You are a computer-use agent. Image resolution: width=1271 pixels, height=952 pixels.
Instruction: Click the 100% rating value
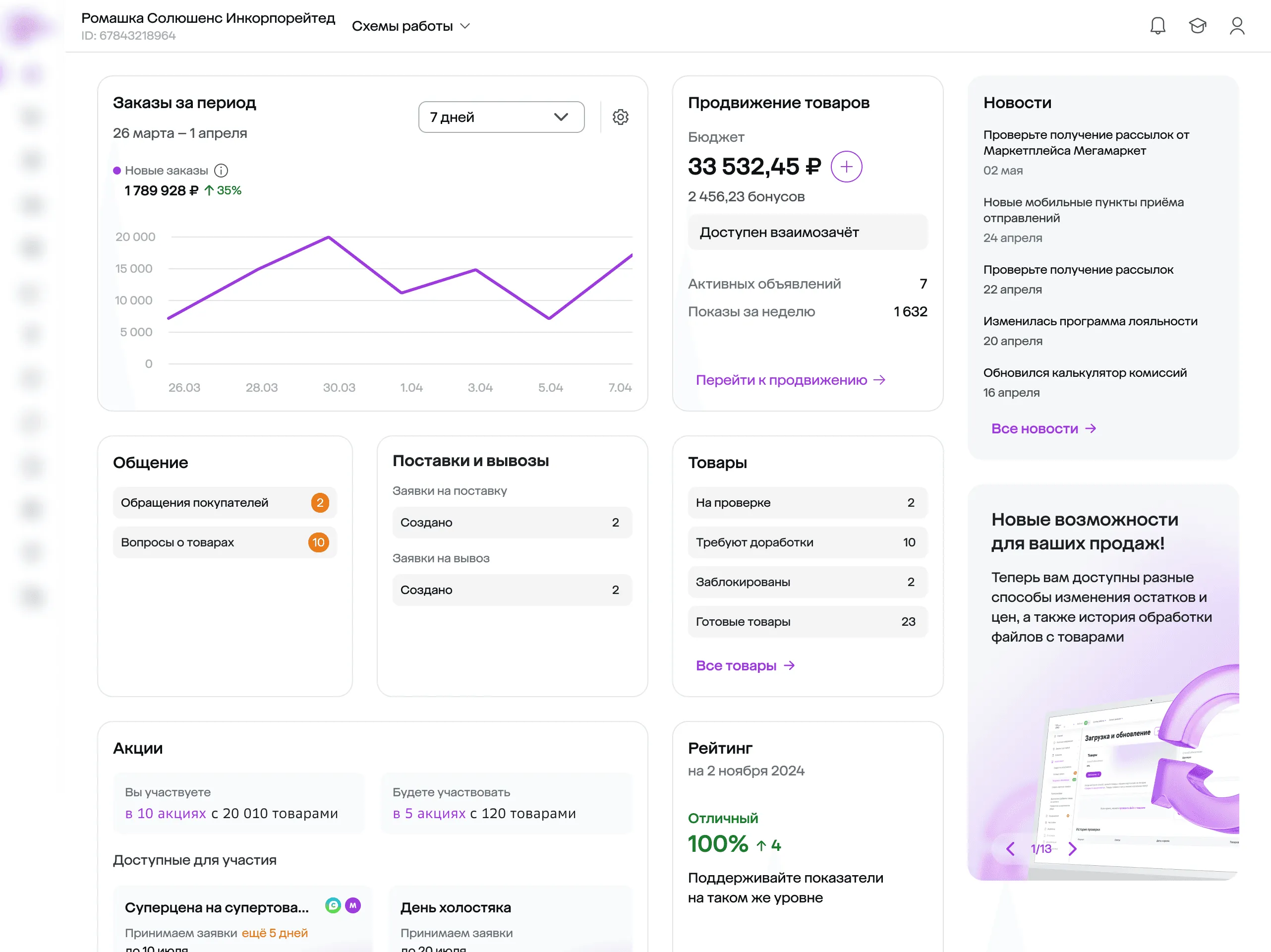pos(718,844)
